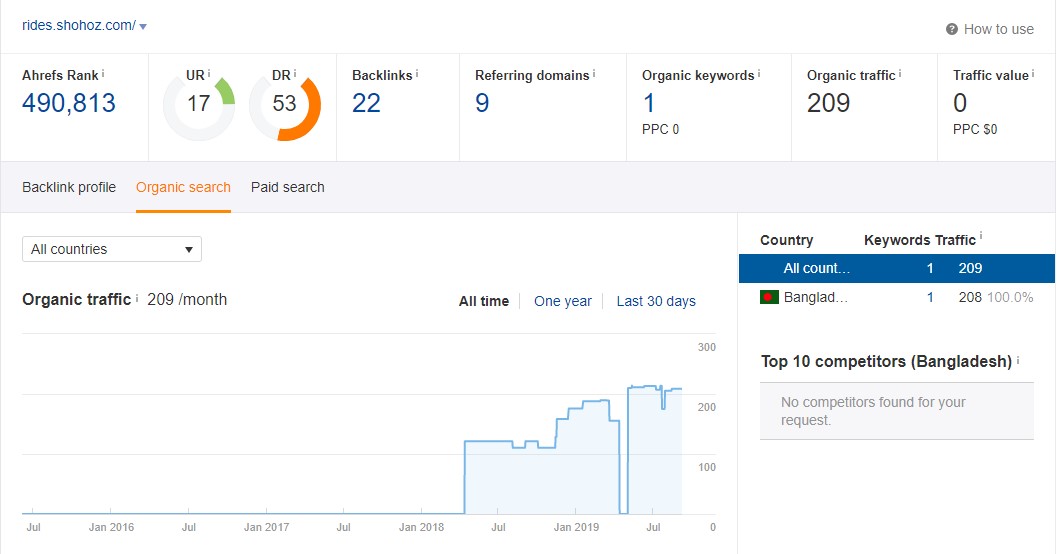Screen dimensions: 1064x554
Task: Click the Keywords column header
Action: [x=896, y=240]
